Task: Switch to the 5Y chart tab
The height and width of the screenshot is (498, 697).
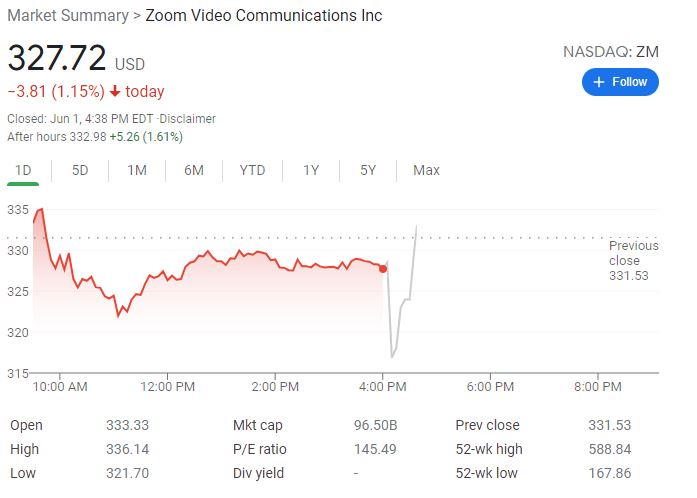Action: [x=368, y=170]
